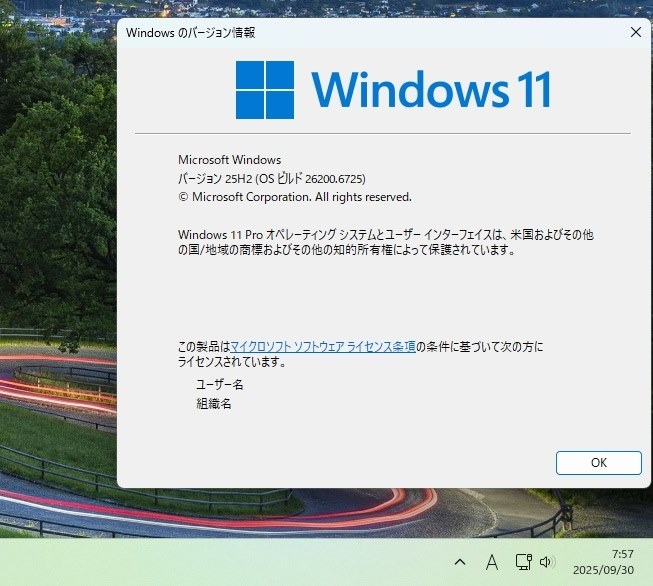This screenshot has width=653, height=586.
Task: Open the Microsoft software license terms link
Action: (323, 347)
